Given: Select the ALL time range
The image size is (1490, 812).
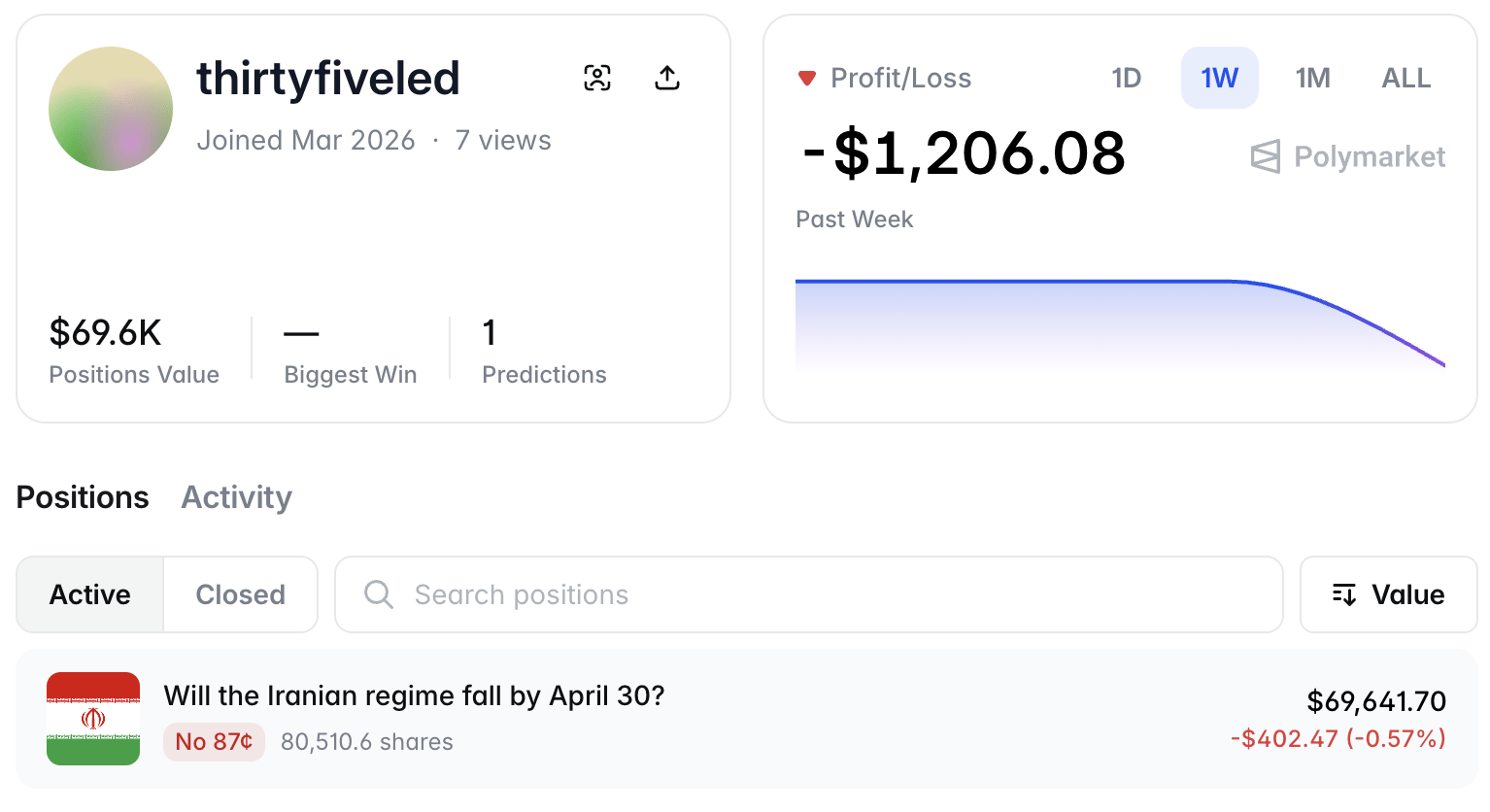Looking at the screenshot, I should coord(1405,78).
